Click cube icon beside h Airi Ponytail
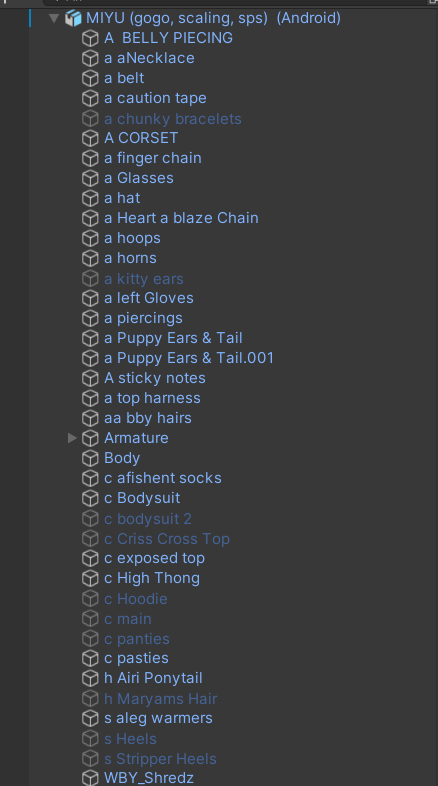438x786 pixels. [90, 678]
